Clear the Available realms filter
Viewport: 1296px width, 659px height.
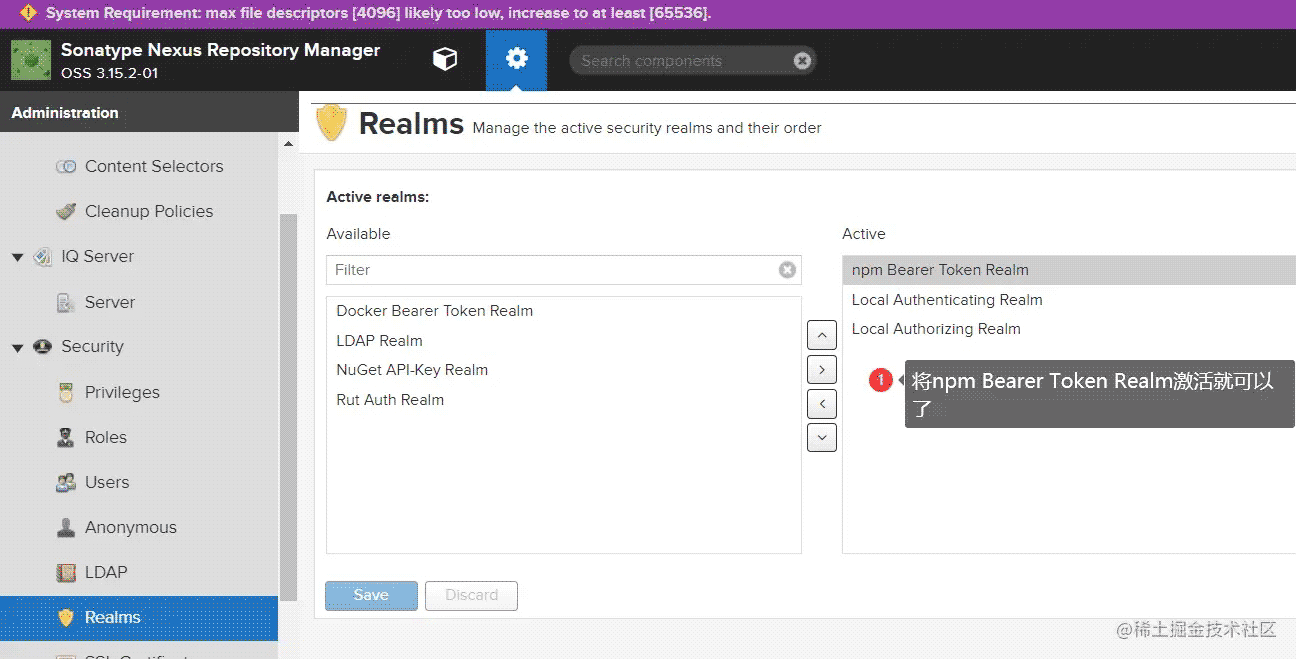click(x=787, y=270)
